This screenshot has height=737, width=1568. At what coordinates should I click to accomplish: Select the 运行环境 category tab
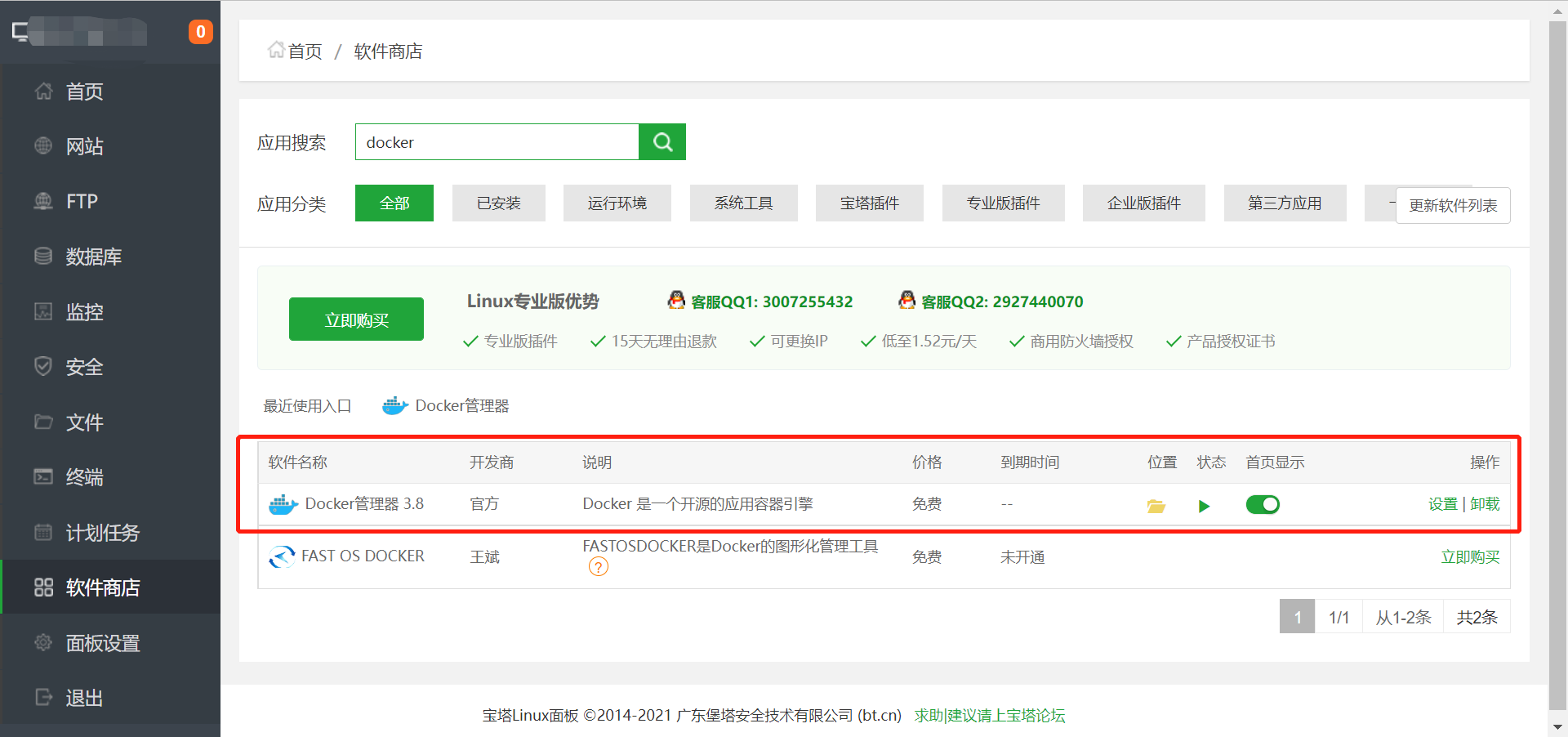[617, 203]
